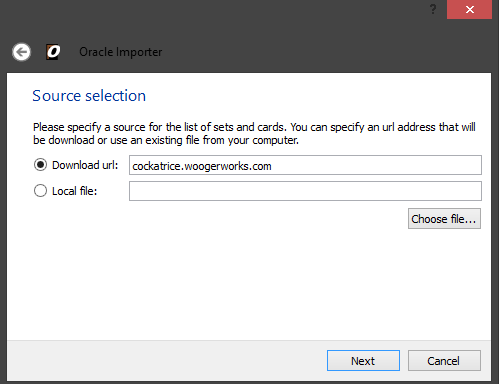Close the Oracle Importer window
This screenshot has height=384, width=499.
tap(469, 9)
